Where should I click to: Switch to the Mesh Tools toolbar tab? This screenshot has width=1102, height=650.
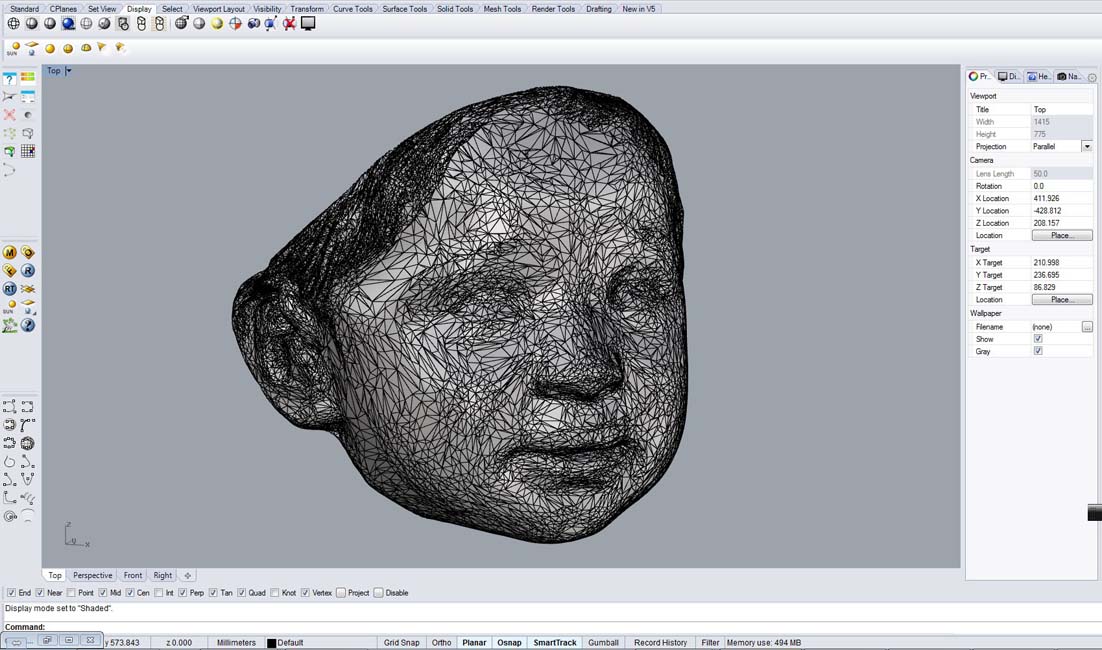coord(502,9)
